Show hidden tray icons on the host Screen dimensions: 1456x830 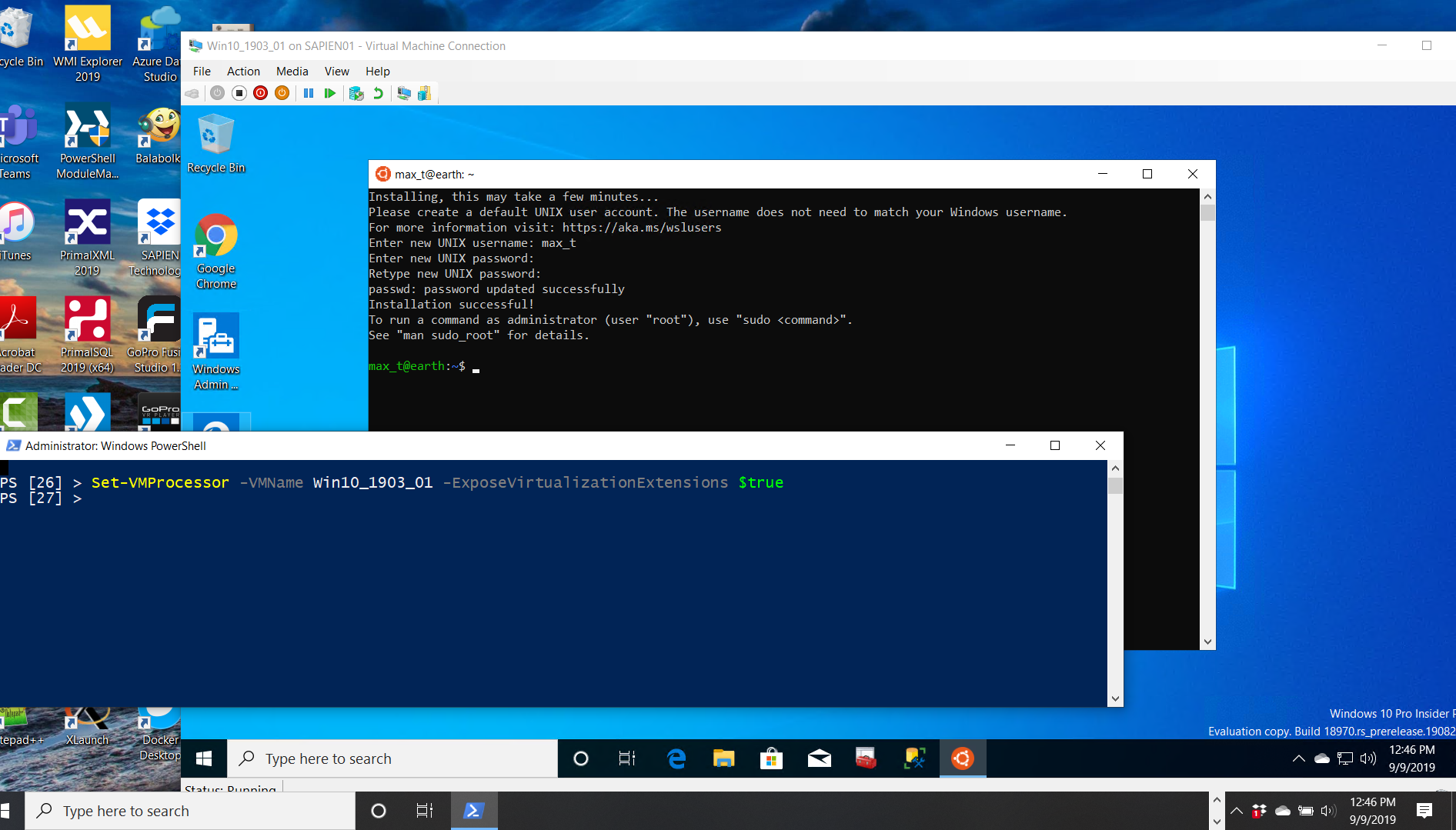[x=1235, y=810]
